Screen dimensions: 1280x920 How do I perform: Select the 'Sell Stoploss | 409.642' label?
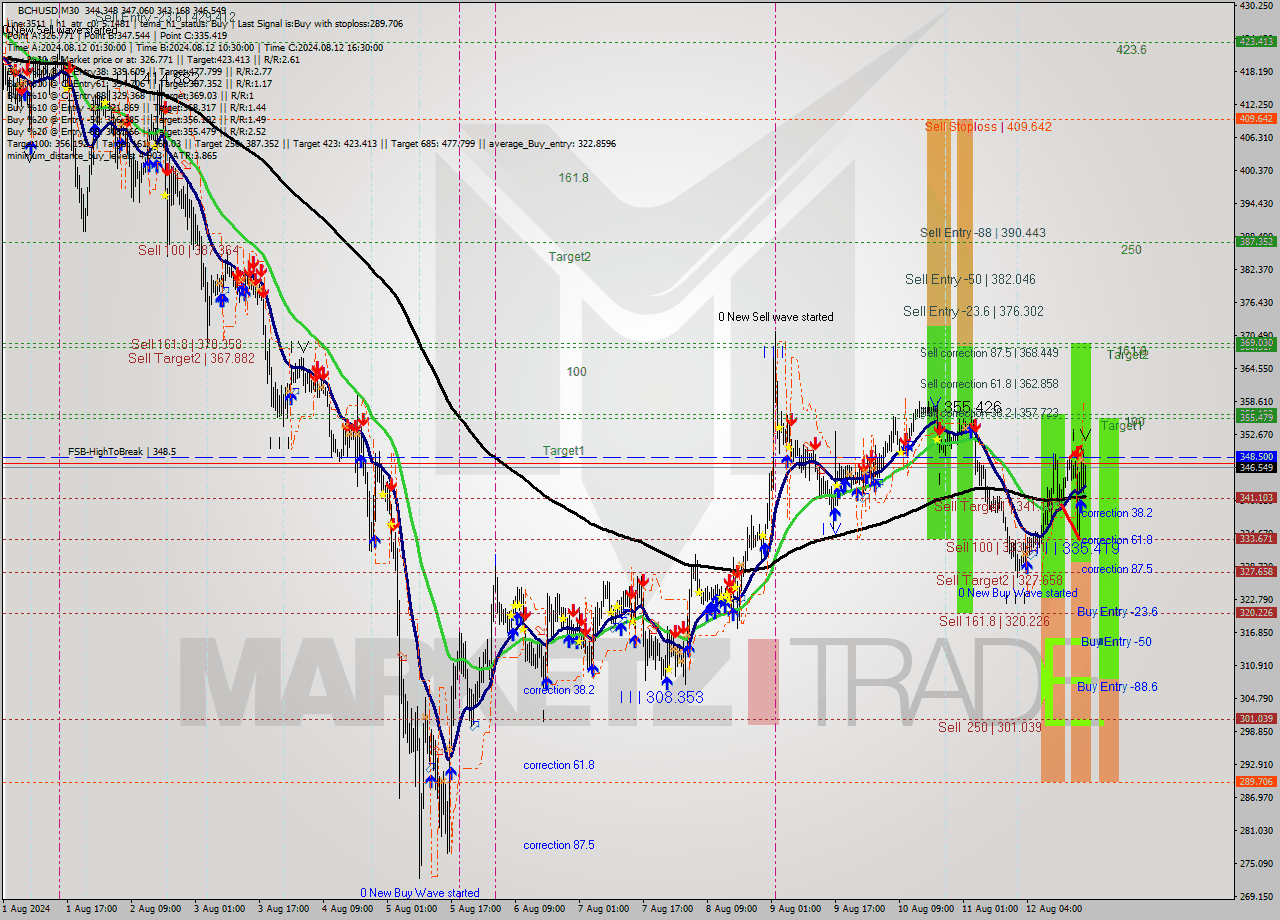click(988, 127)
